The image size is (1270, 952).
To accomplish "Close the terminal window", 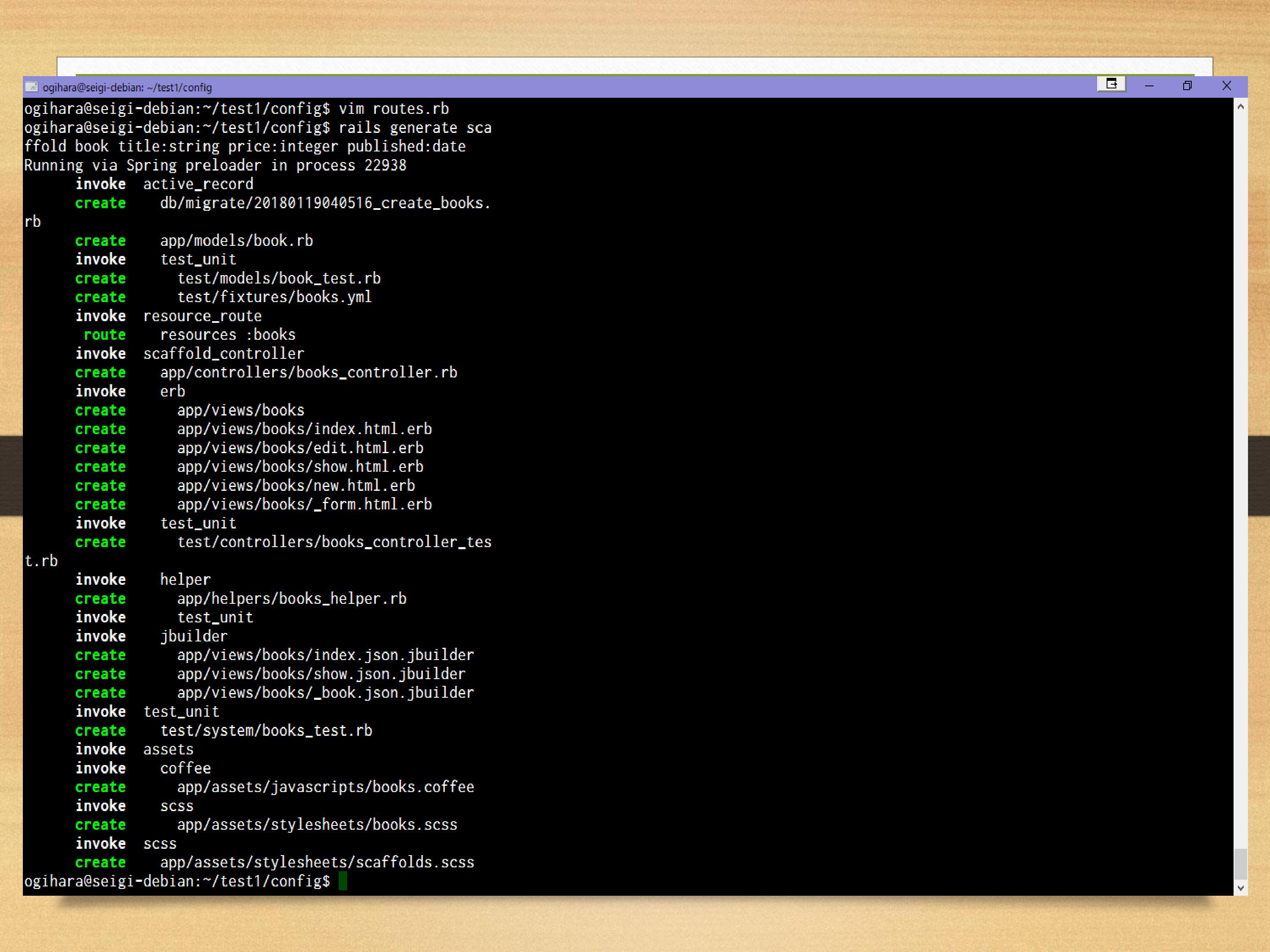I will [1226, 86].
